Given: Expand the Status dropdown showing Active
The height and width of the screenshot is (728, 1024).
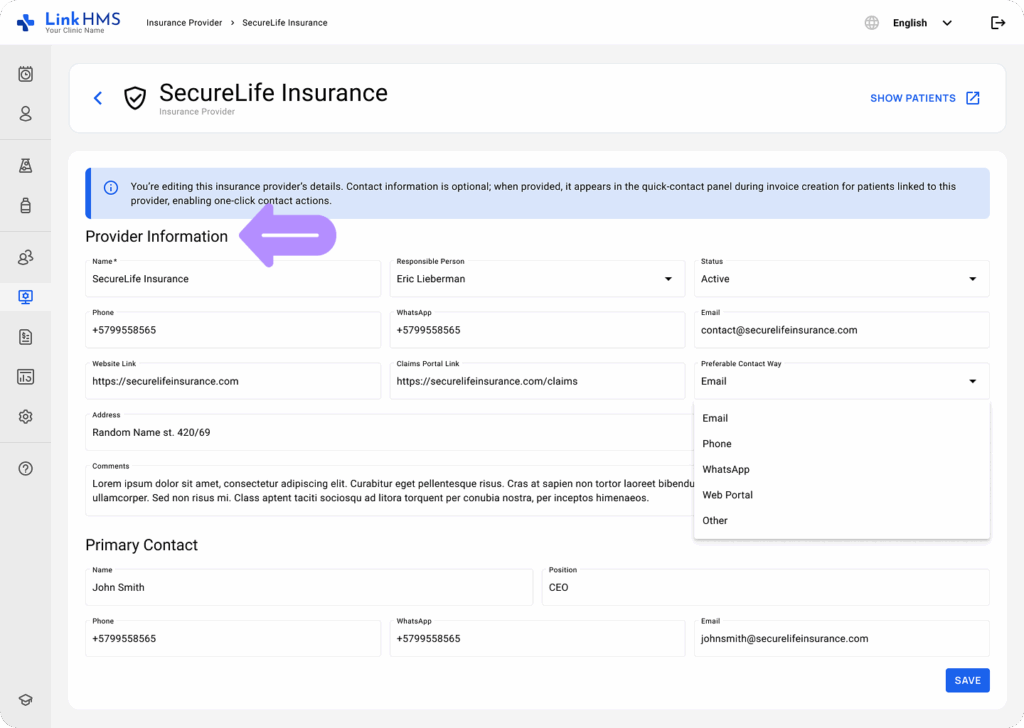Looking at the screenshot, I should [841, 279].
